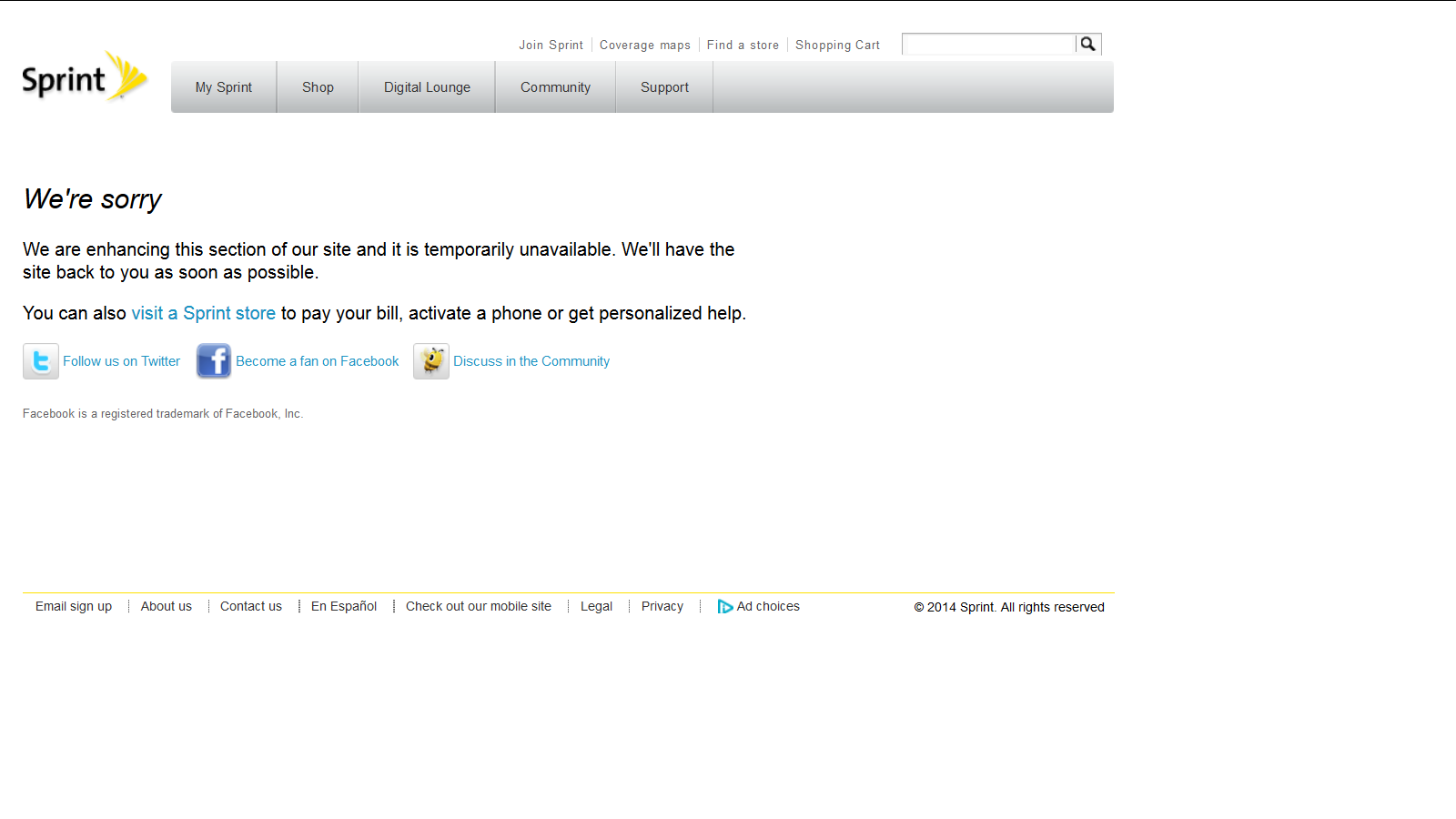
Task: Go to Digital Lounge tab
Action: (x=427, y=87)
